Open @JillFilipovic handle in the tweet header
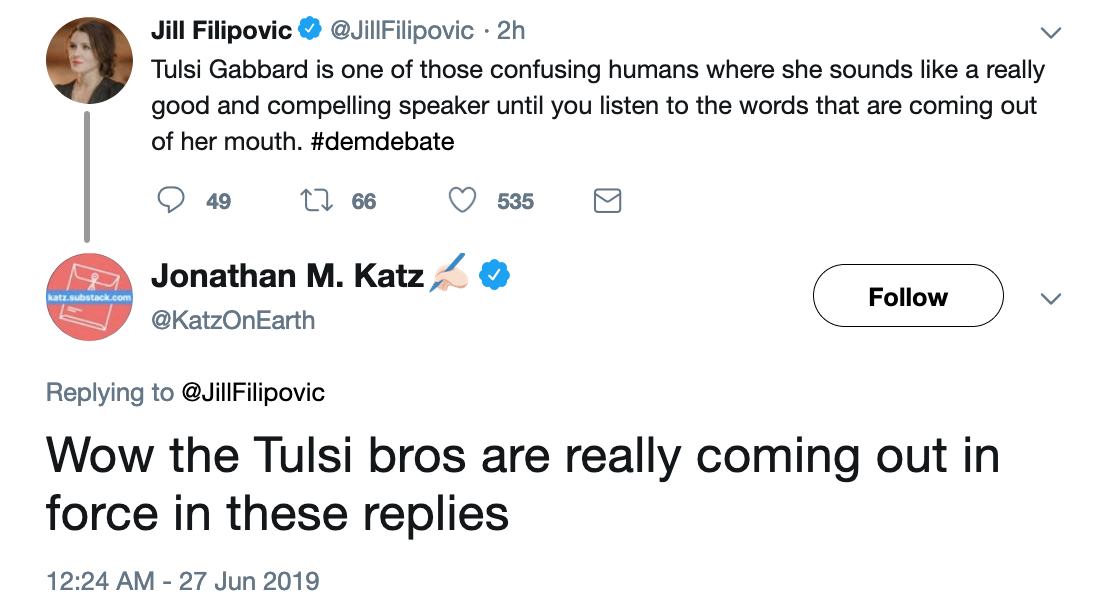This screenshot has height=616, width=1114. click(x=402, y=31)
